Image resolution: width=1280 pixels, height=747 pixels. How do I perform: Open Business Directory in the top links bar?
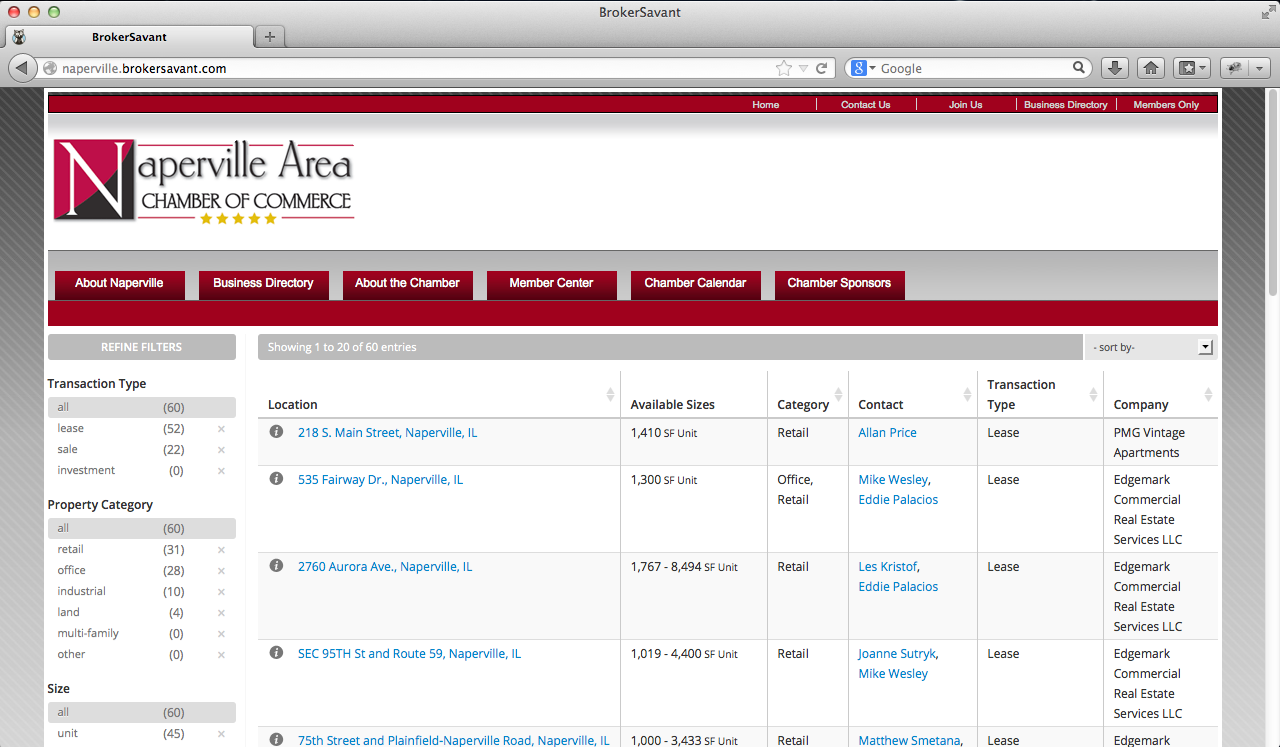[x=1066, y=105]
